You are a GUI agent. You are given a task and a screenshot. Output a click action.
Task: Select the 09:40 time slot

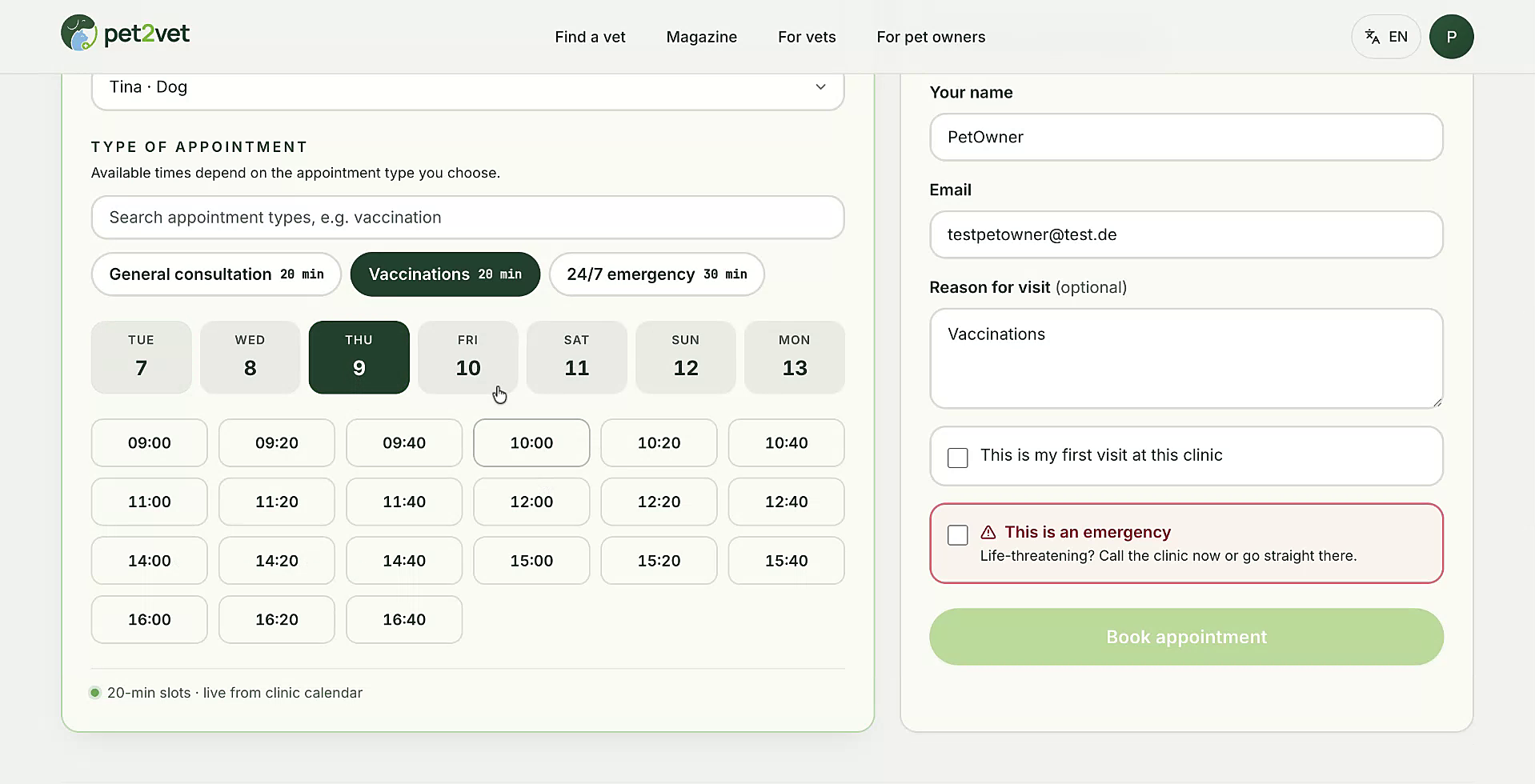click(x=403, y=442)
